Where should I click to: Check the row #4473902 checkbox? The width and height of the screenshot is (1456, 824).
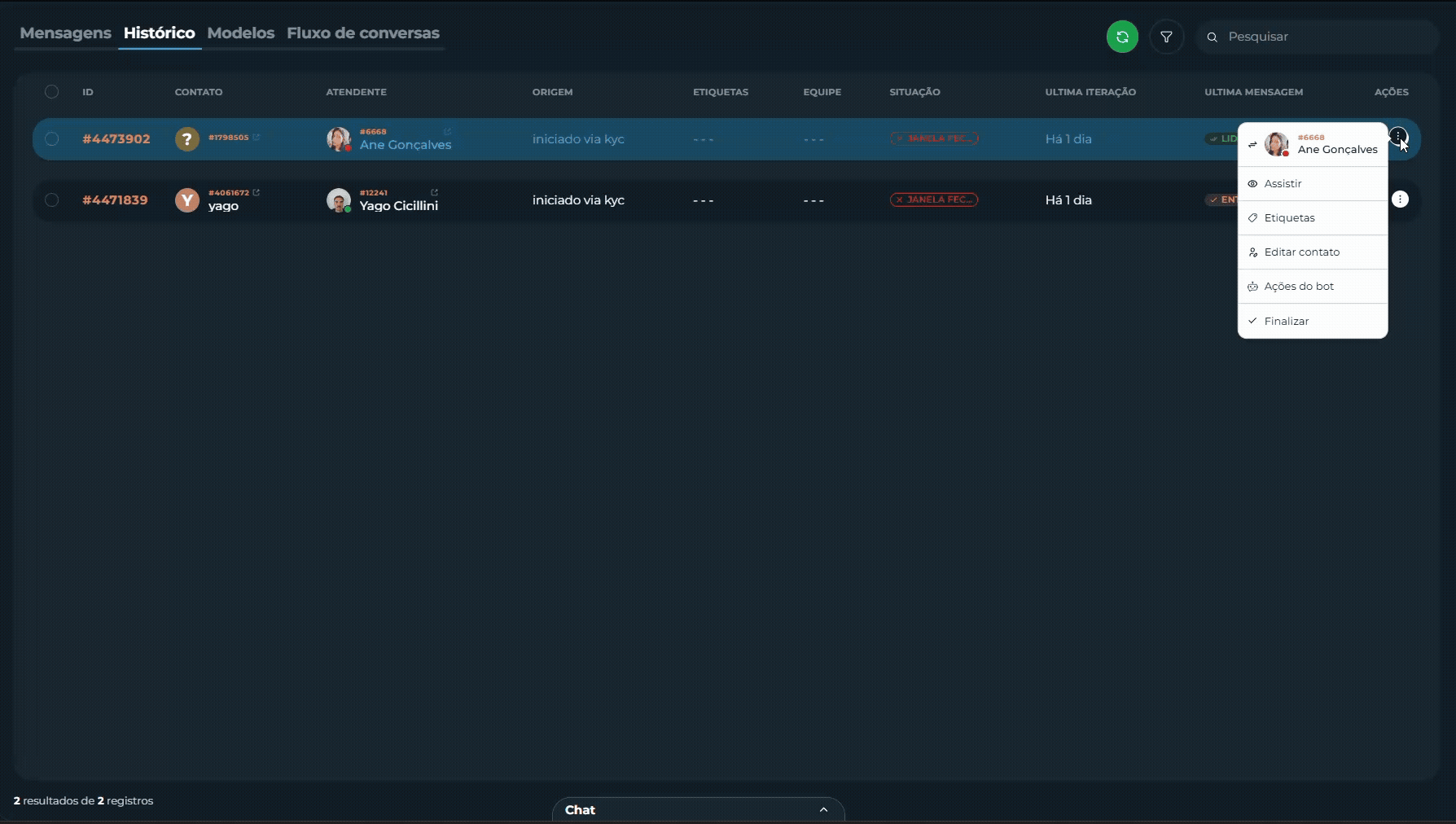(x=51, y=139)
